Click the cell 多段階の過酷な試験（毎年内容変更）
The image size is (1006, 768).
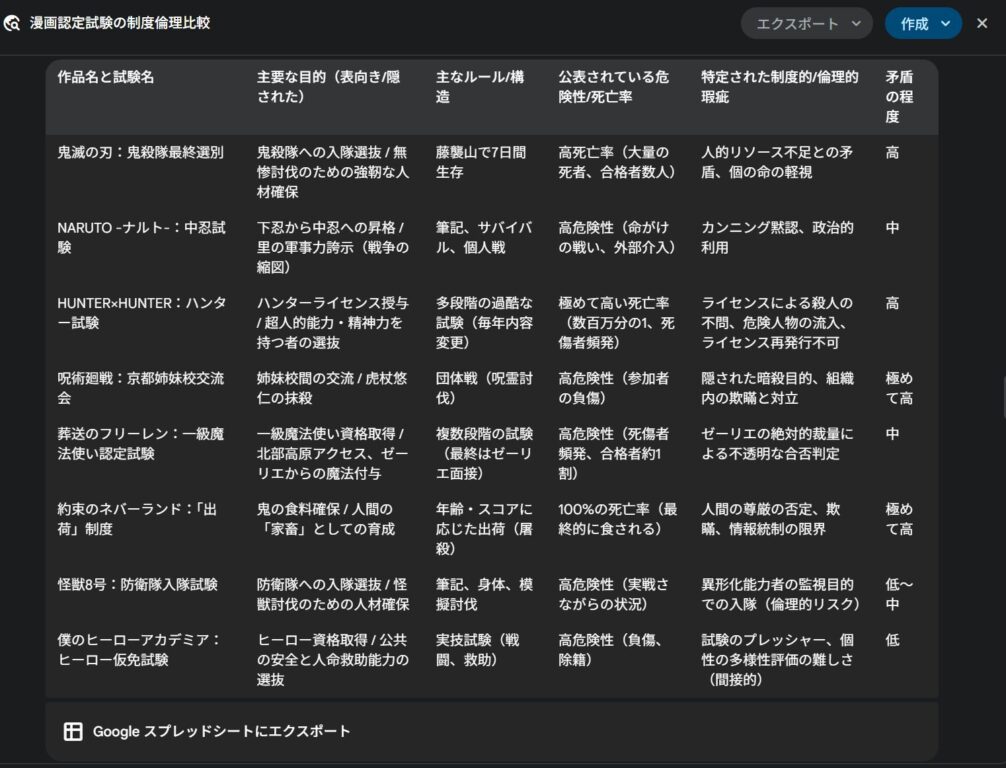pos(484,322)
